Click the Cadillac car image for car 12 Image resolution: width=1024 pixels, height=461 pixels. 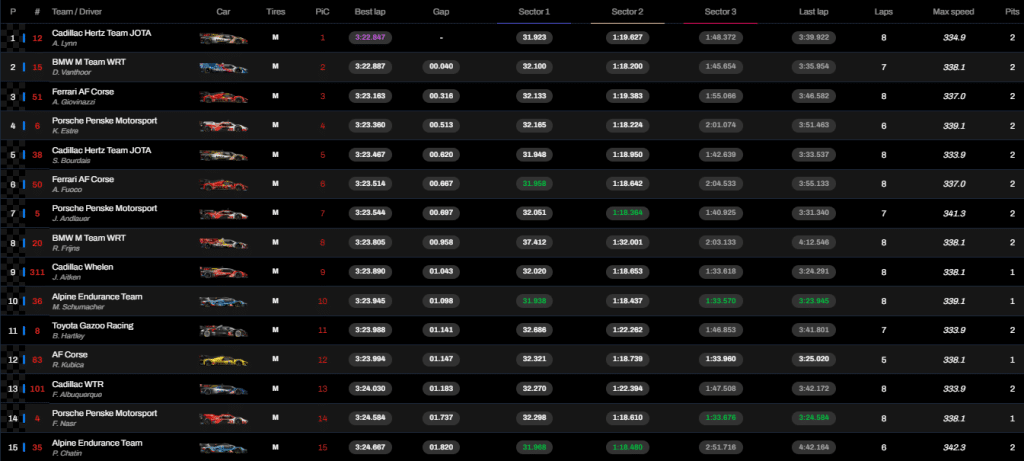pyautogui.click(x=223, y=39)
